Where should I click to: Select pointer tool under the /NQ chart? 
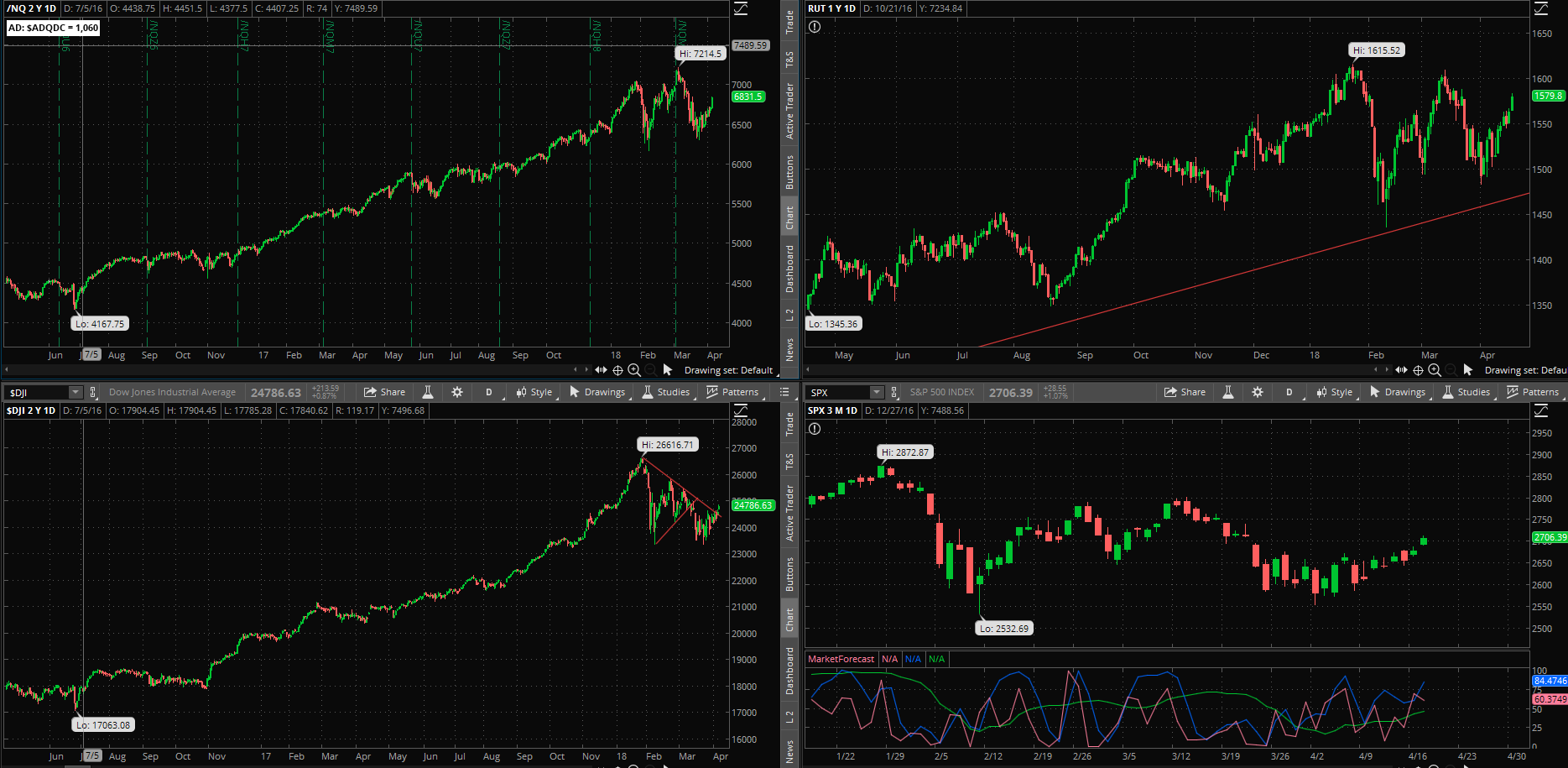click(x=668, y=370)
